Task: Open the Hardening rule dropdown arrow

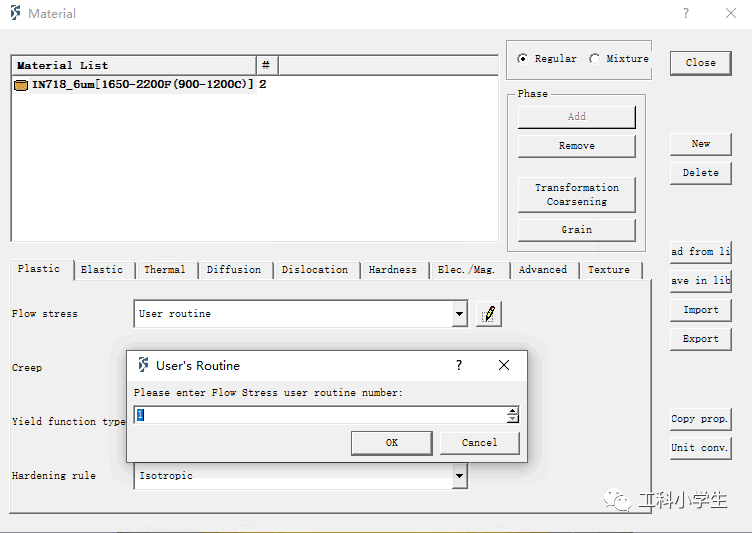Action: click(459, 476)
